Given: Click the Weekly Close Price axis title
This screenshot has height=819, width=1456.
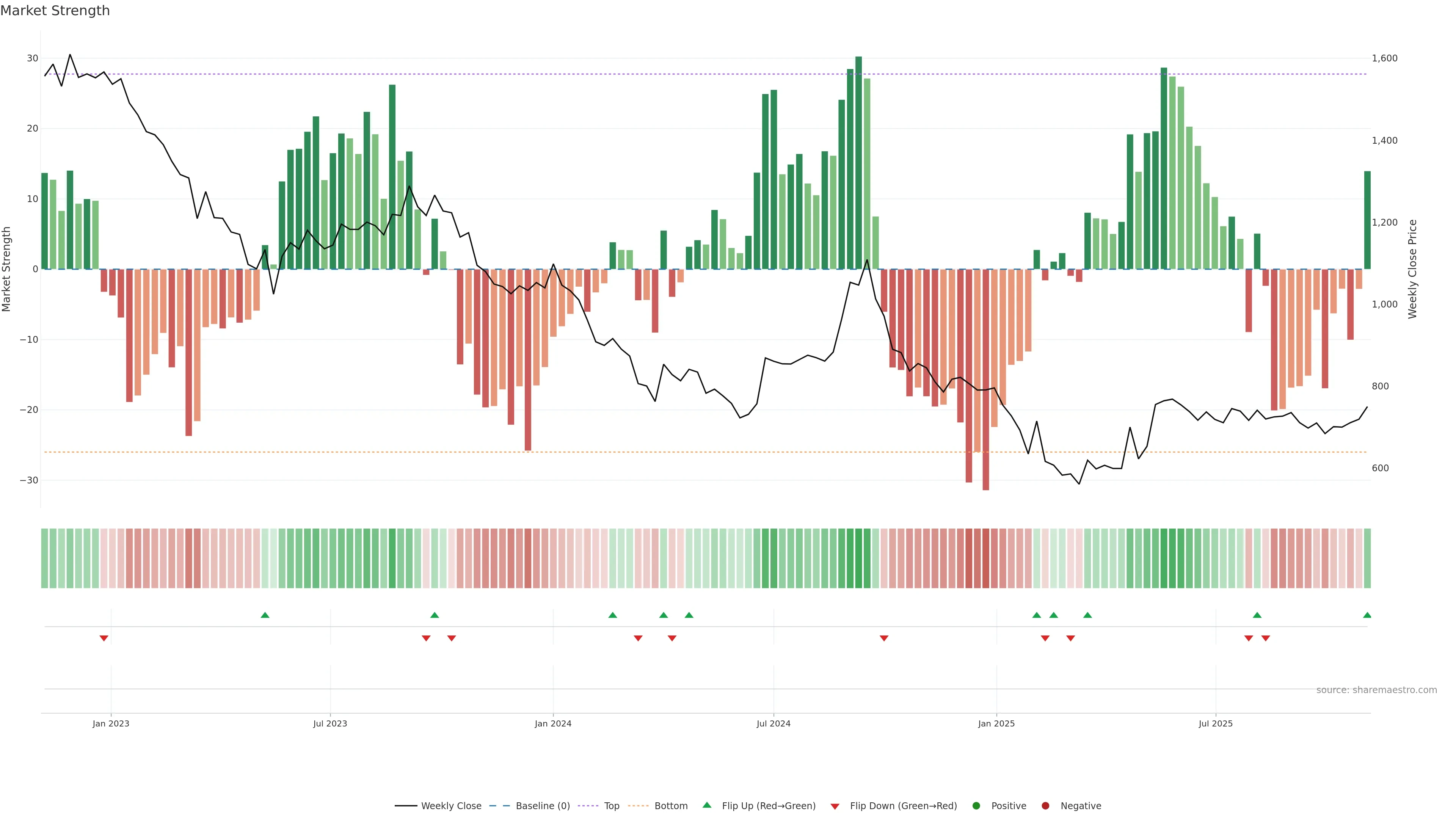Looking at the screenshot, I should pyautogui.click(x=1412, y=269).
